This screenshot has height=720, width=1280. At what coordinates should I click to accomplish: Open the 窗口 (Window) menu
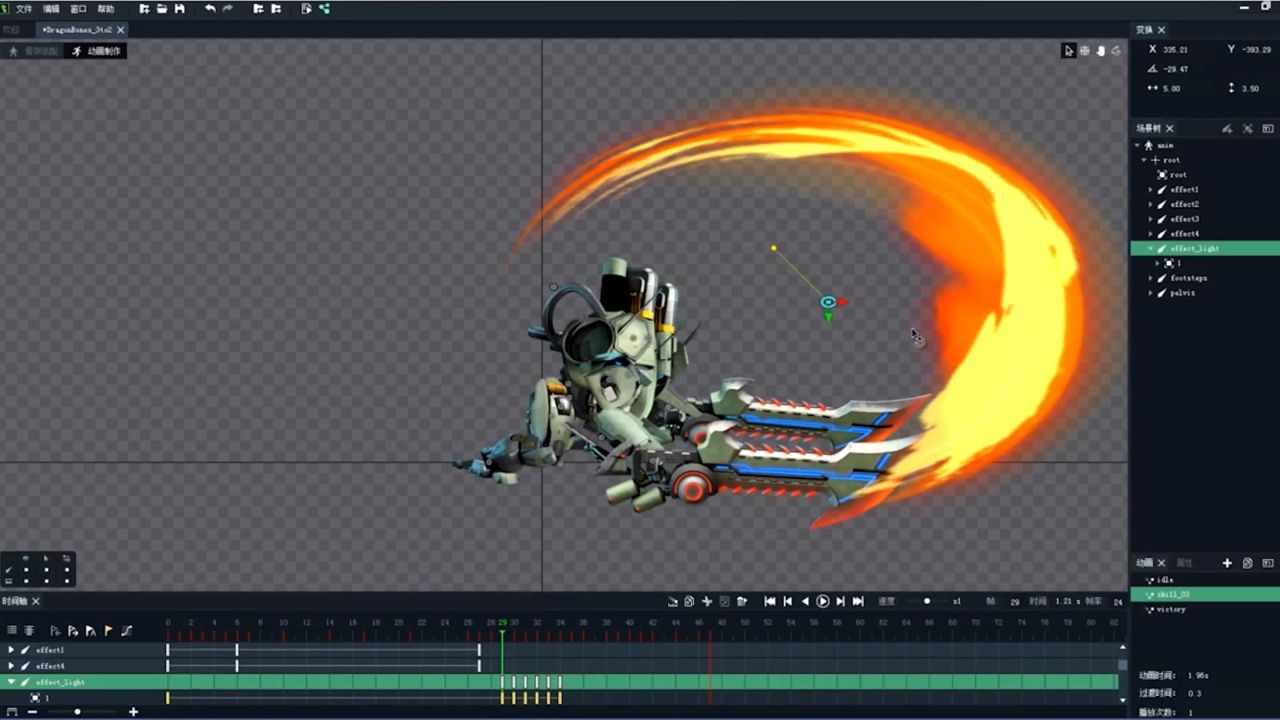pos(78,9)
